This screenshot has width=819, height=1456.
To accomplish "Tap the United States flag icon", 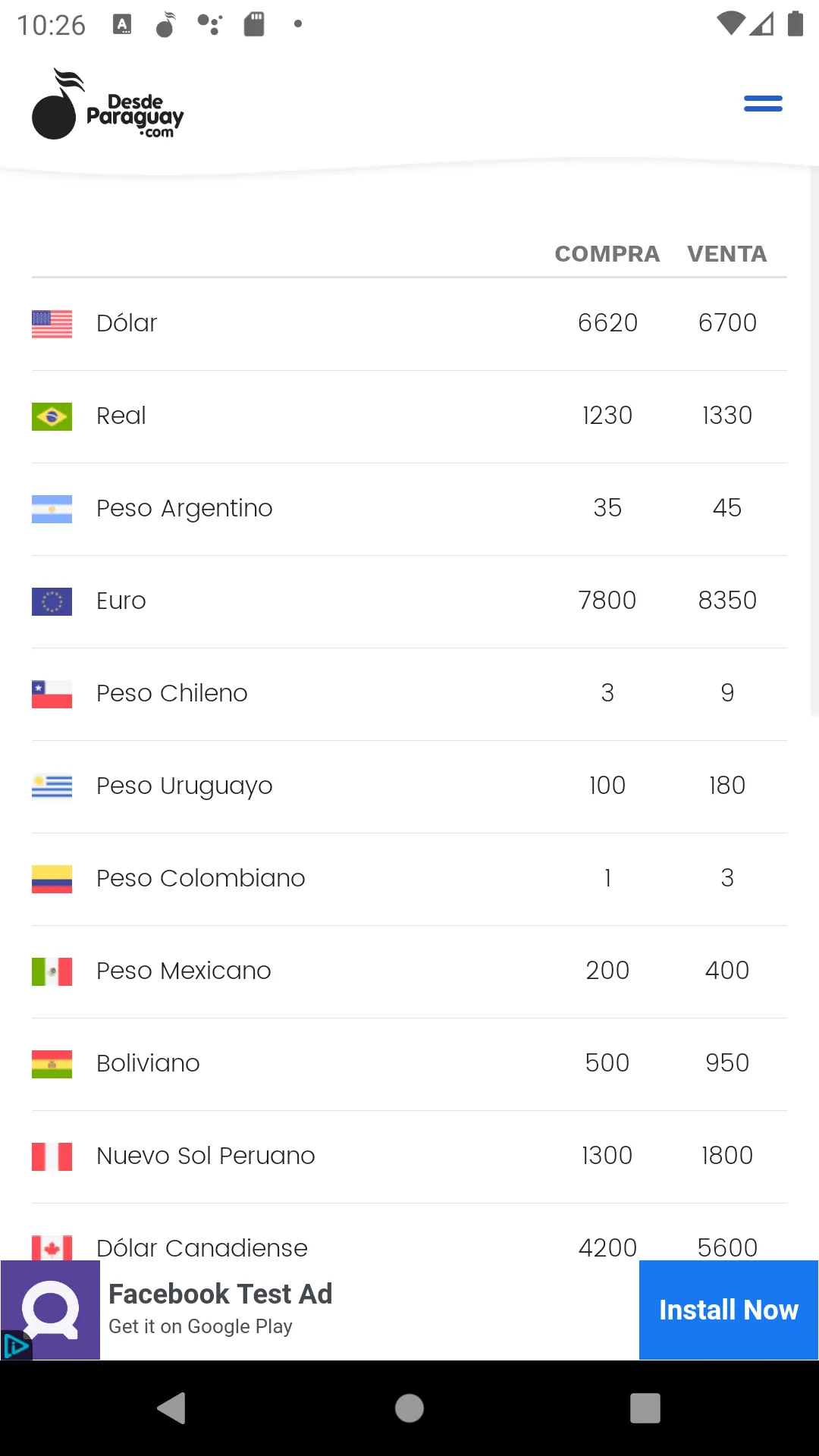I will click(52, 324).
